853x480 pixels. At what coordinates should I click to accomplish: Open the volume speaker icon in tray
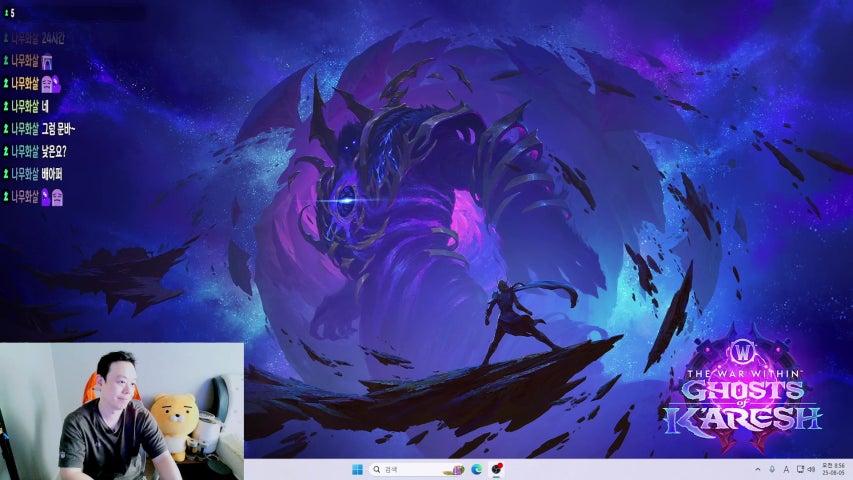[811, 469]
